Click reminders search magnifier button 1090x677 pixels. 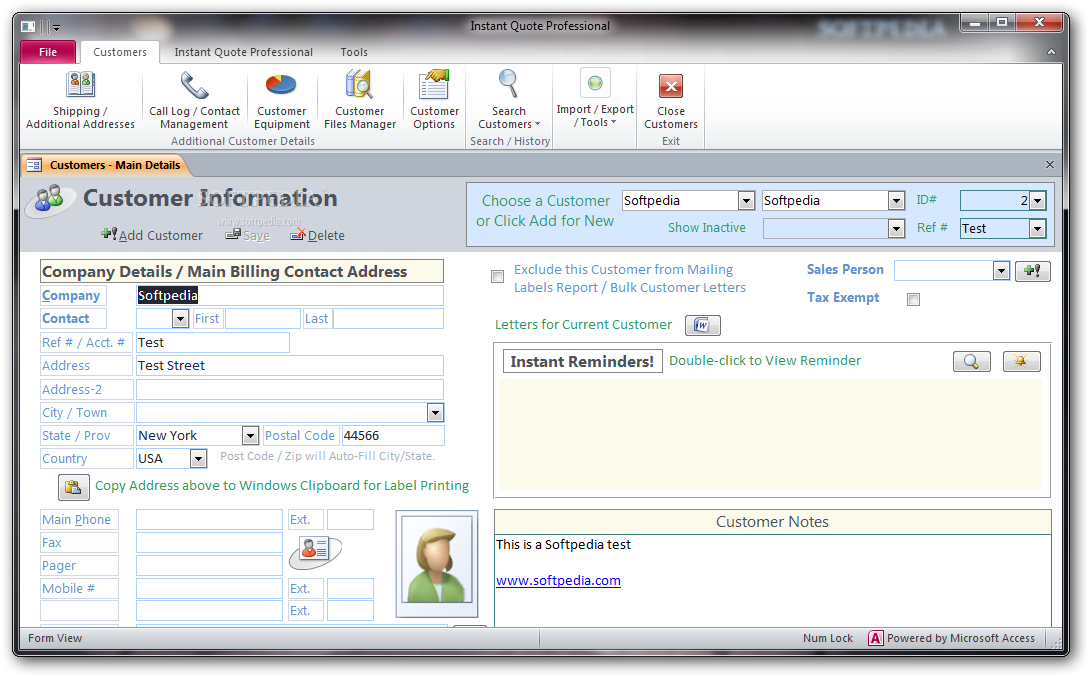tap(971, 361)
